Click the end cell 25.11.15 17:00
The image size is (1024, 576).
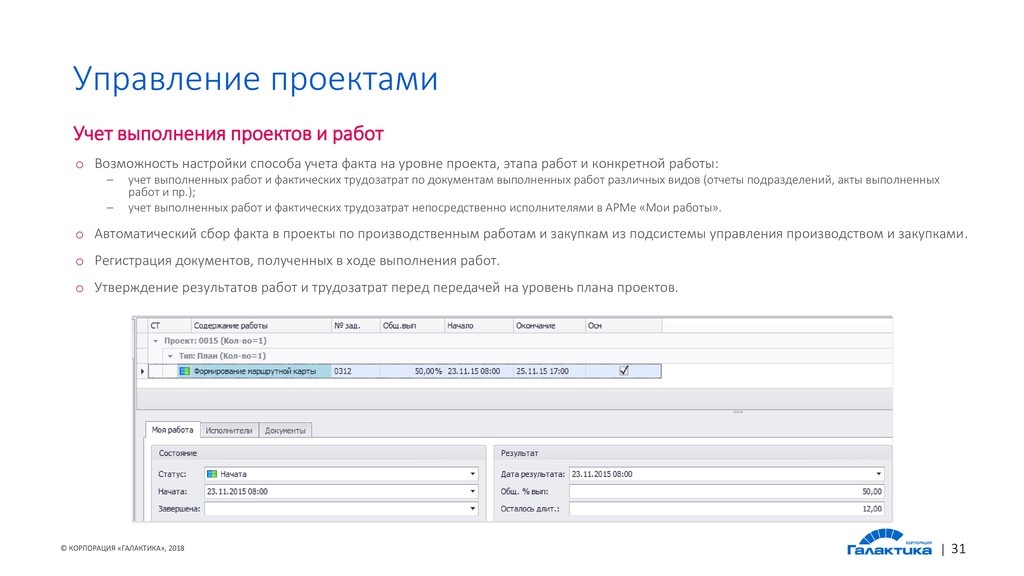click(549, 371)
